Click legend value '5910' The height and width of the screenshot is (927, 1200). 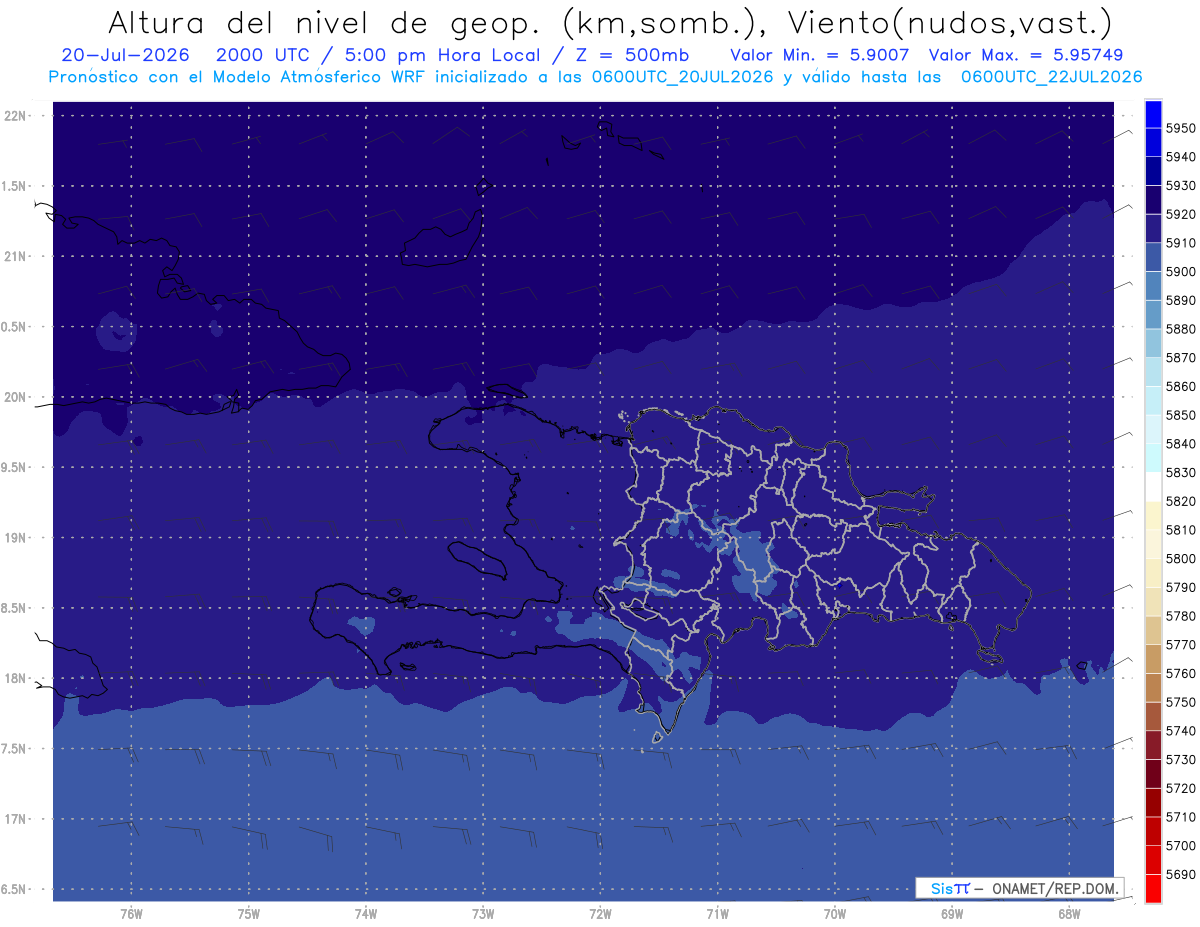point(1181,243)
